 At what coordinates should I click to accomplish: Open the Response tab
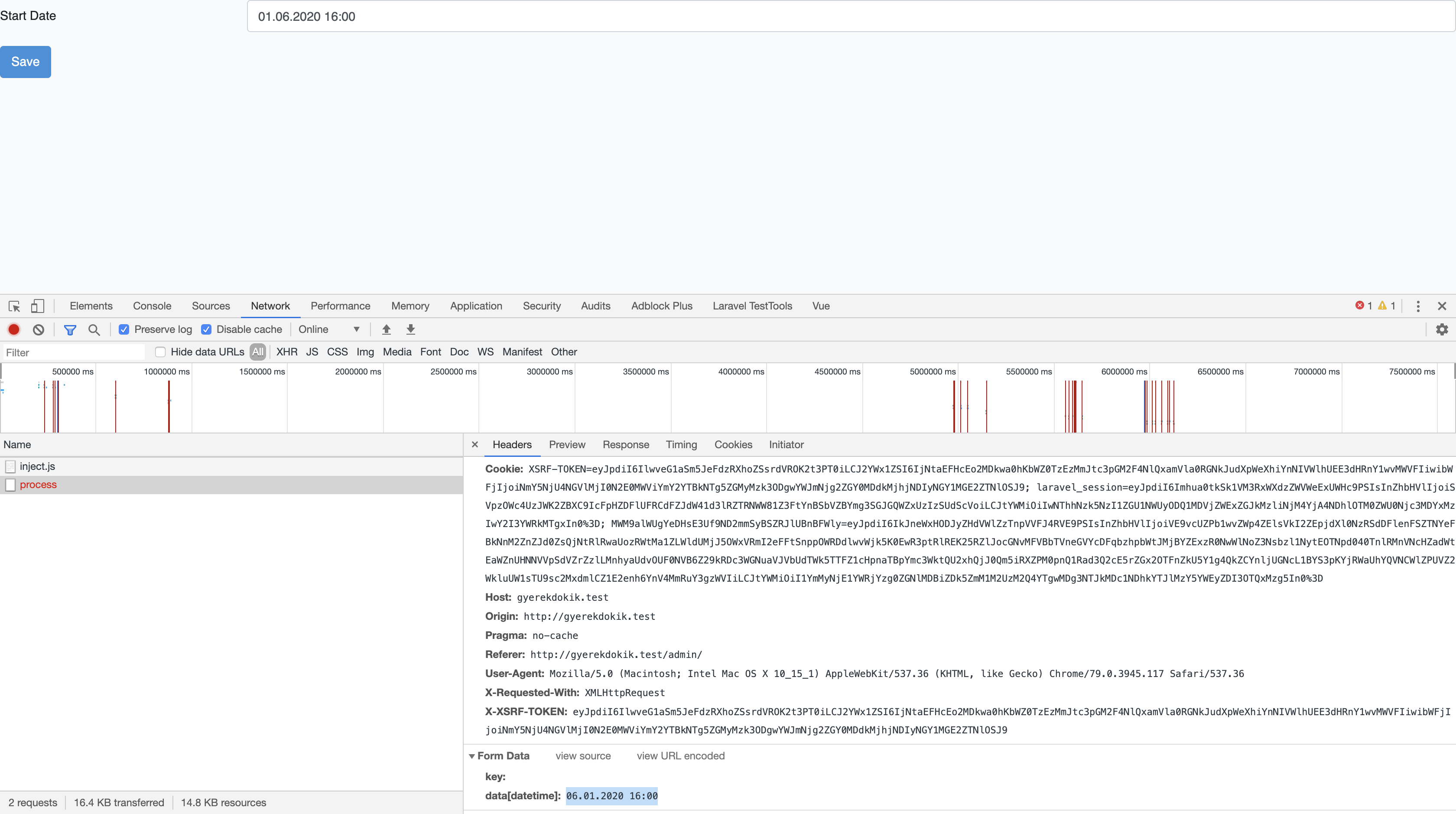point(625,445)
